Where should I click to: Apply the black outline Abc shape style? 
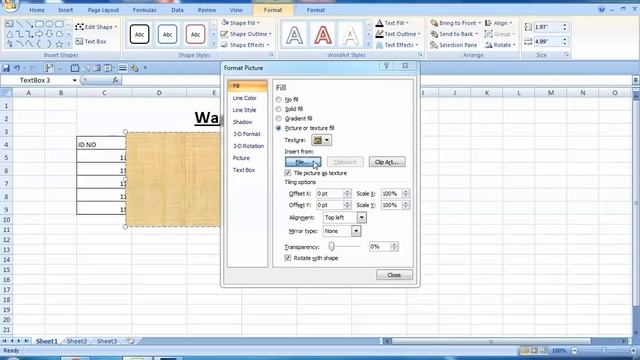coord(140,34)
